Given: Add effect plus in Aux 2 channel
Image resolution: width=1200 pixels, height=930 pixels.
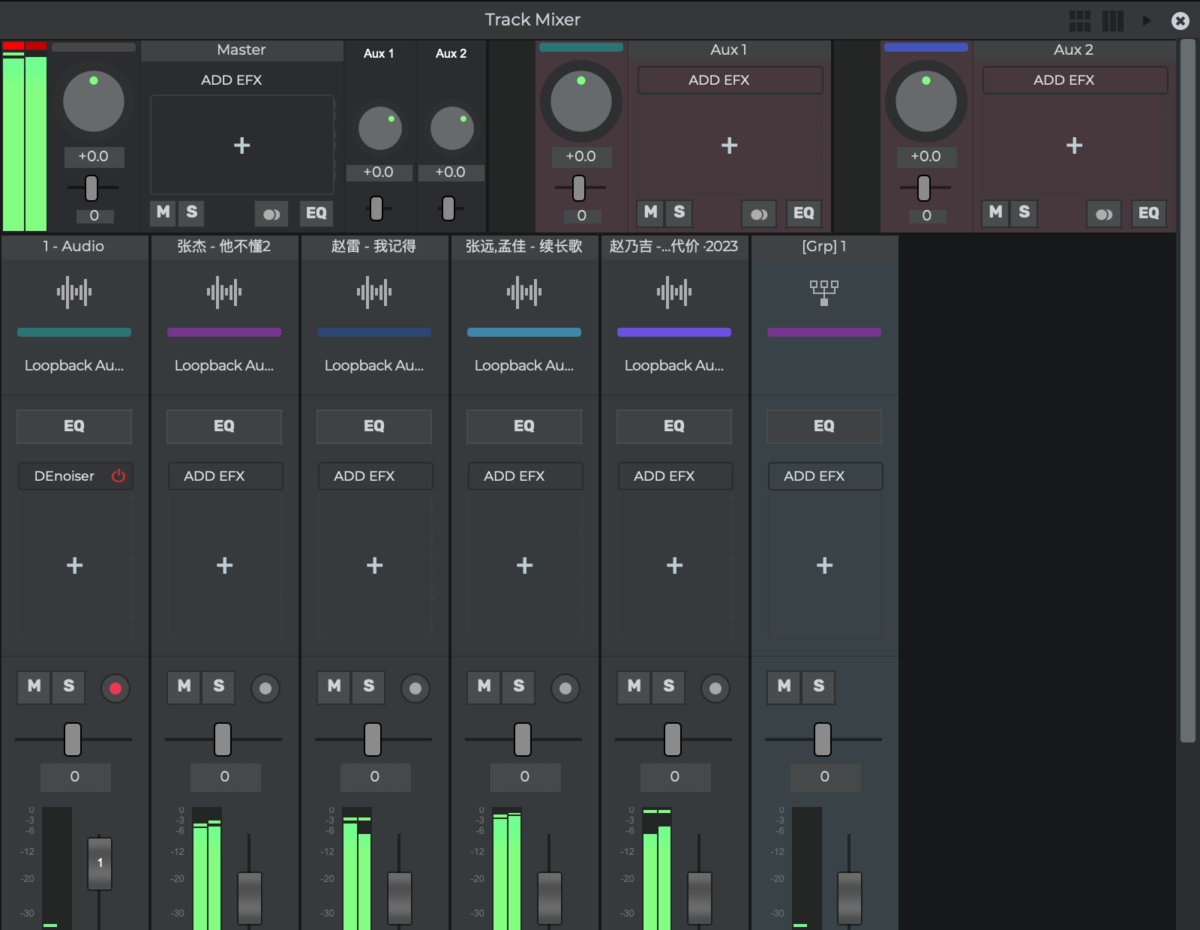Looking at the screenshot, I should [x=1075, y=146].
